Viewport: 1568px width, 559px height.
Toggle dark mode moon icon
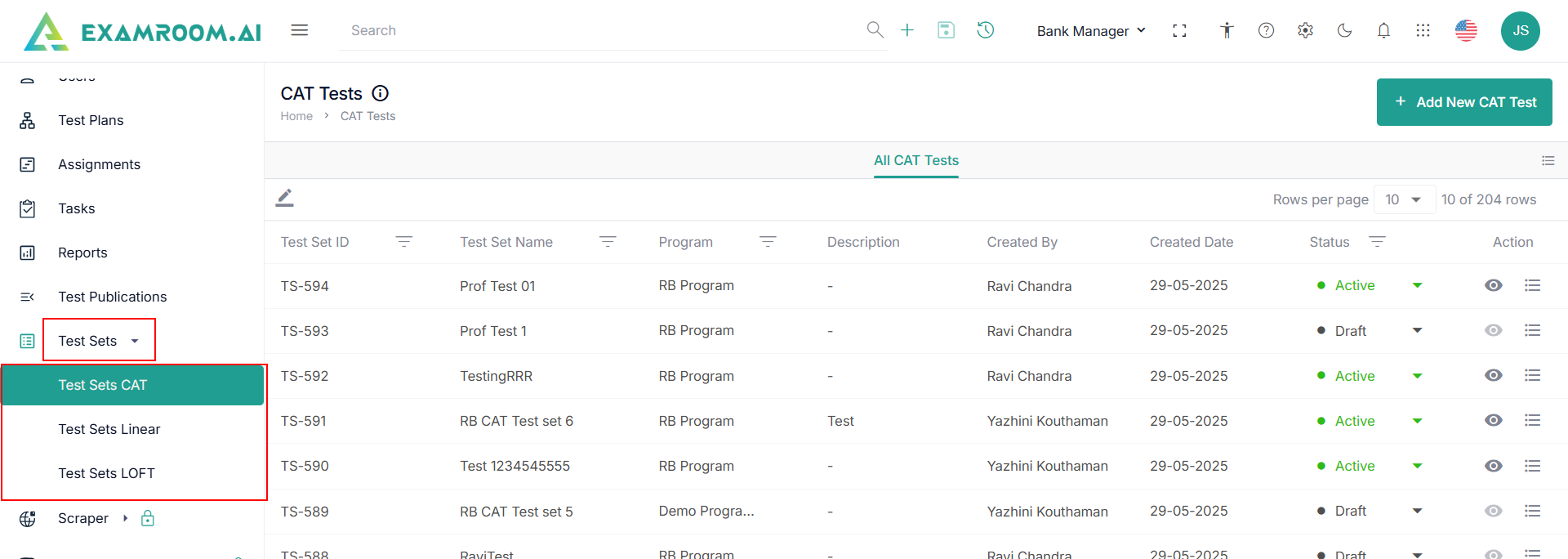(x=1344, y=30)
